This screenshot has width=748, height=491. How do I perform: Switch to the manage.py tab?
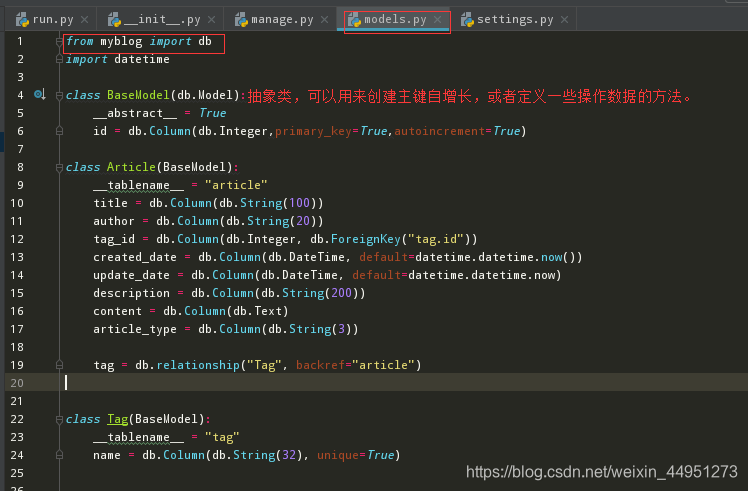coord(281,20)
